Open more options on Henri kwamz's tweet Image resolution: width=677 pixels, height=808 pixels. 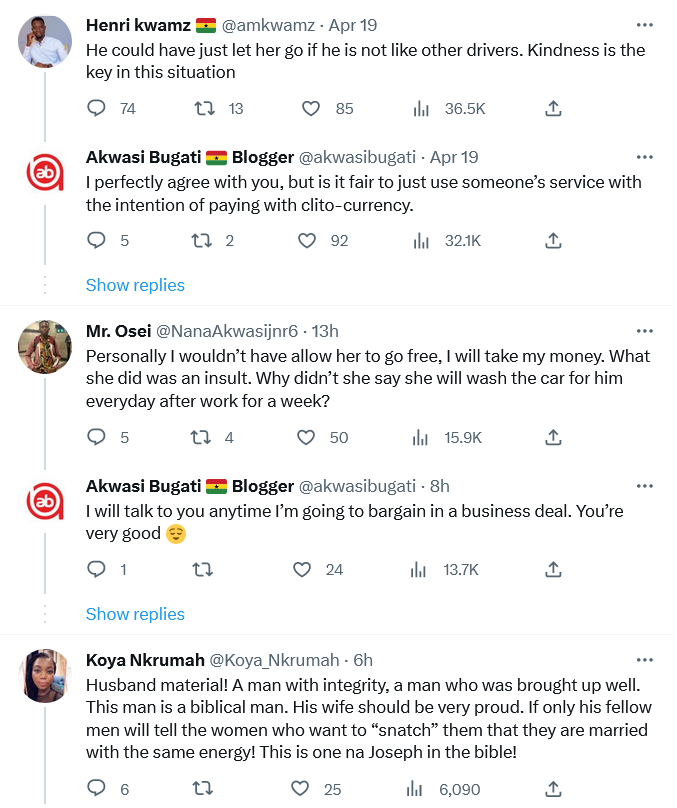point(645,24)
